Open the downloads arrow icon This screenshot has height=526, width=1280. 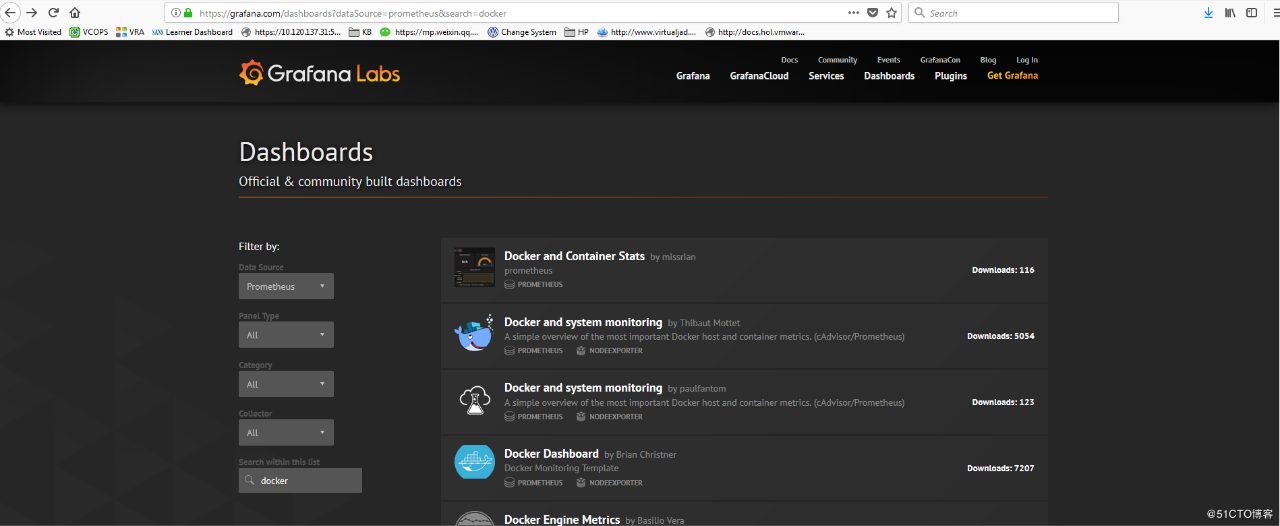(1208, 13)
